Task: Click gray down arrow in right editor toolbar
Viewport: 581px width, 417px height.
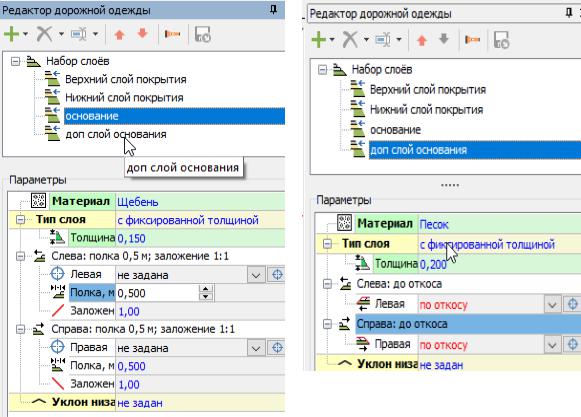Action: 444,39
